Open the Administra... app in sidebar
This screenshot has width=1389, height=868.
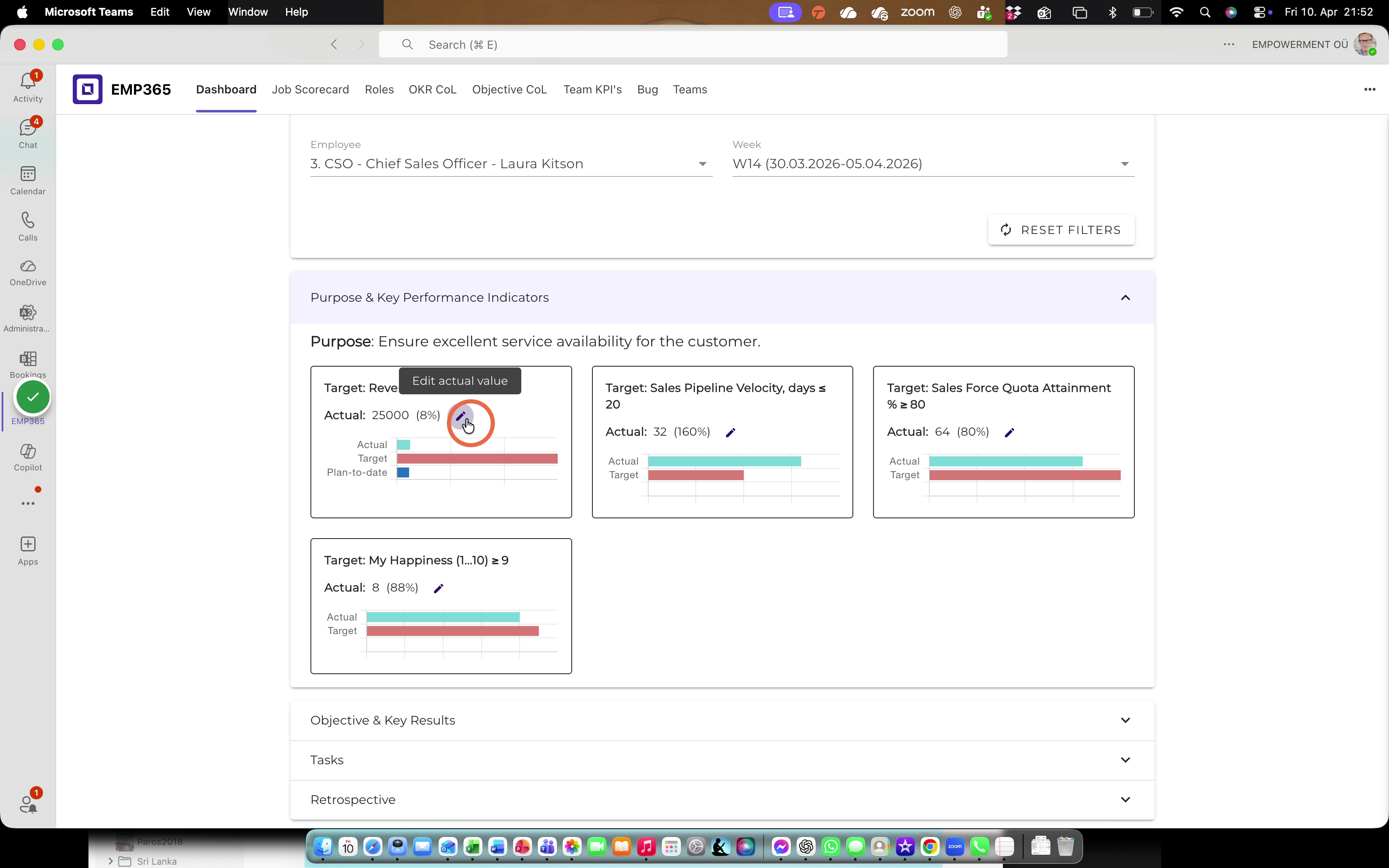click(x=28, y=319)
